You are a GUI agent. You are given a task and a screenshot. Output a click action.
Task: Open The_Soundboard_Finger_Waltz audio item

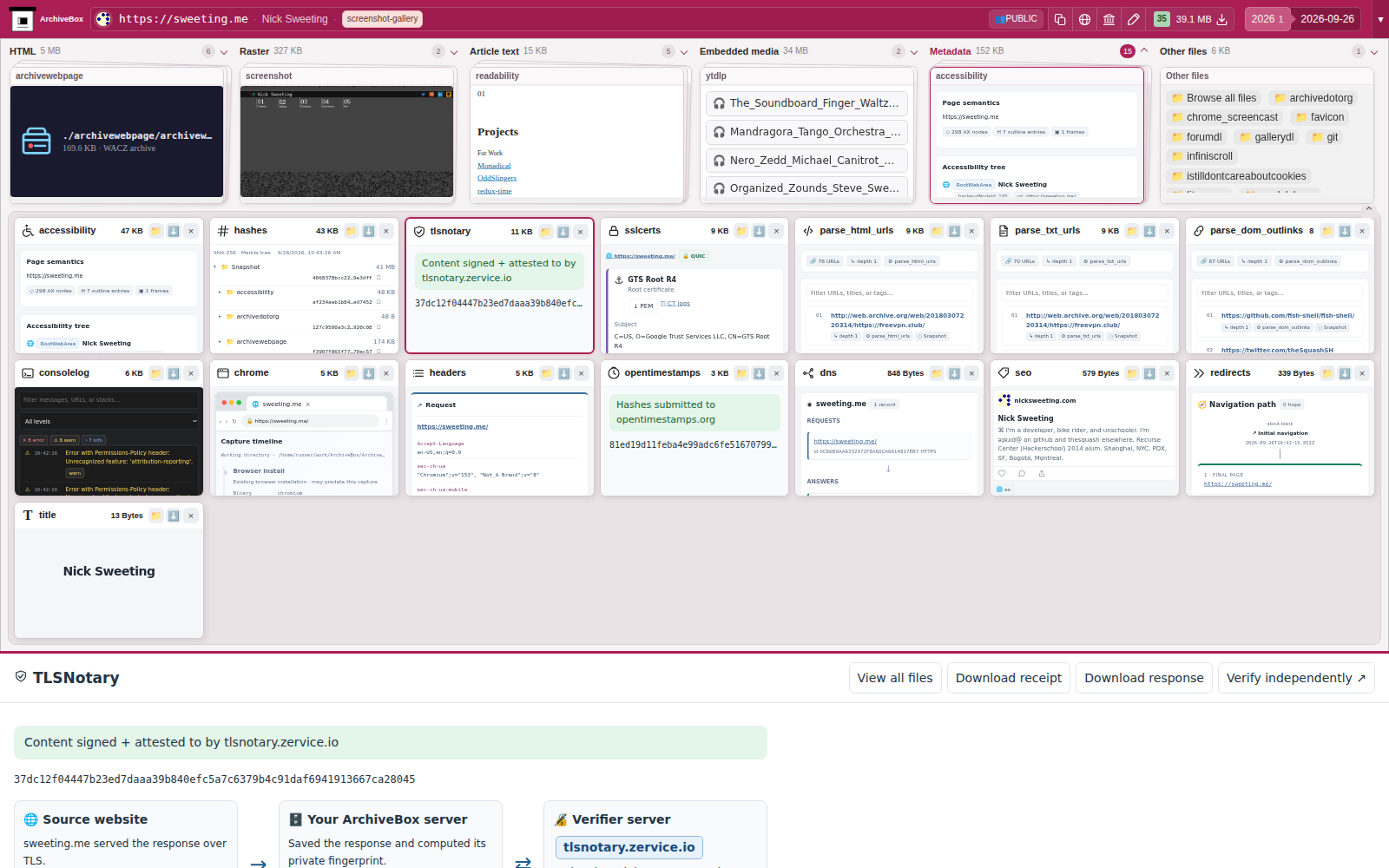click(806, 103)
